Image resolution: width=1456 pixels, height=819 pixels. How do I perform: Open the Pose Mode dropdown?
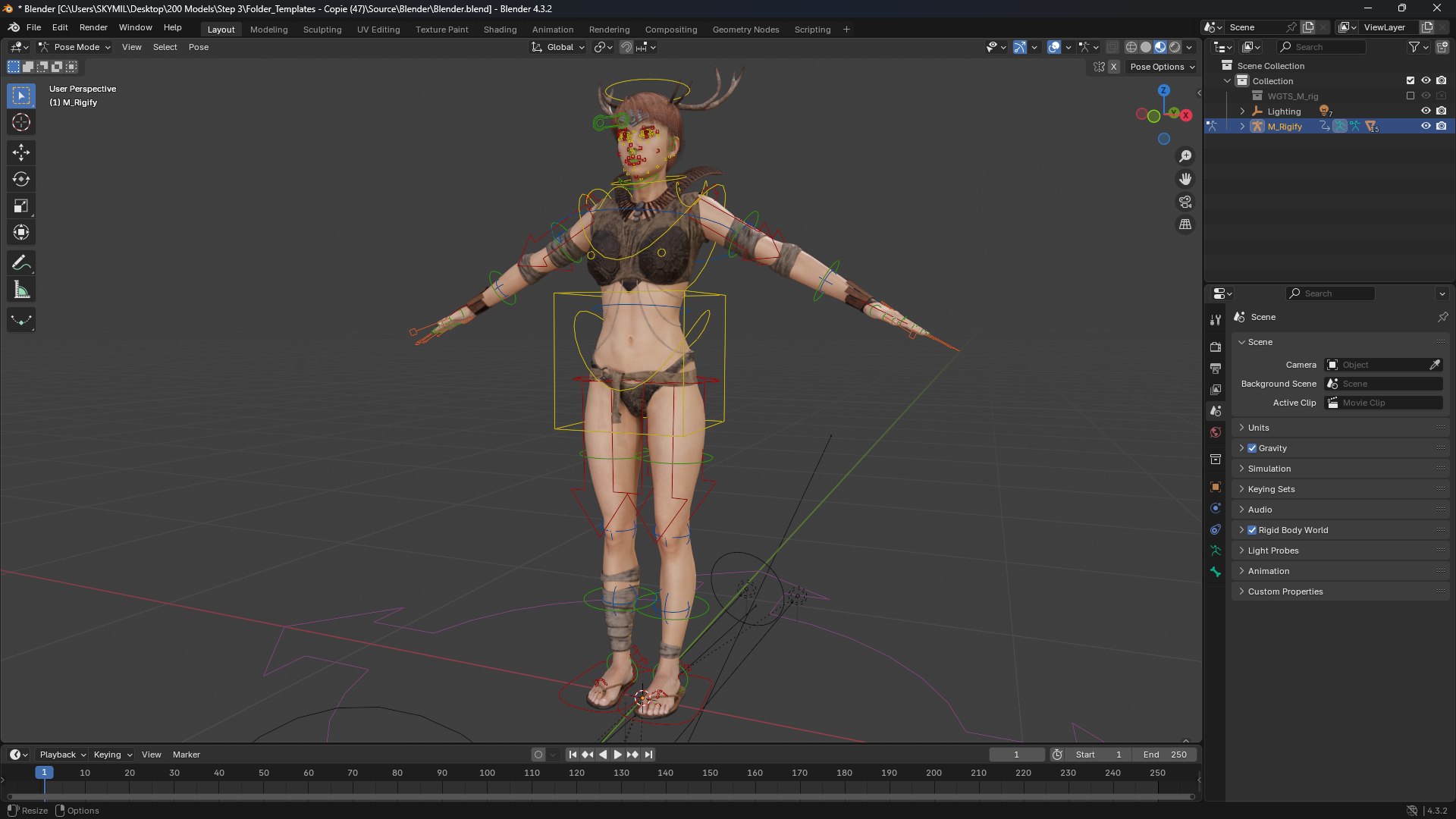coord(75,47)
